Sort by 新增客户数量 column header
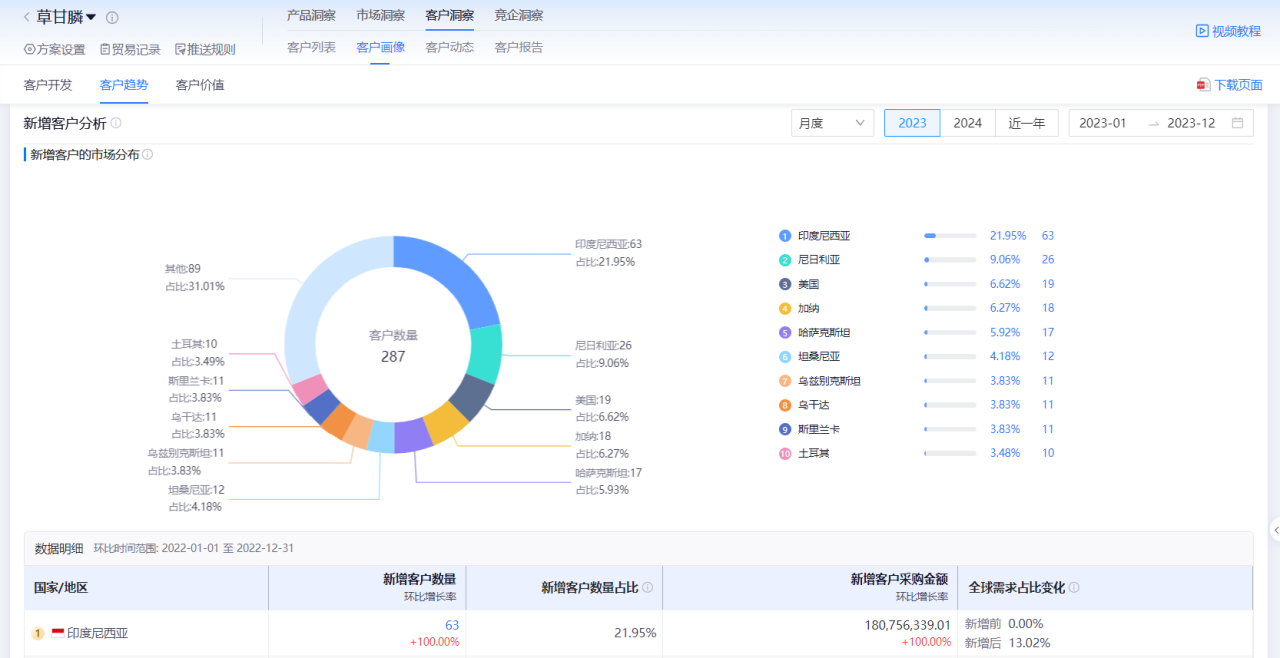1280x658 pixels. pos(419,579)
